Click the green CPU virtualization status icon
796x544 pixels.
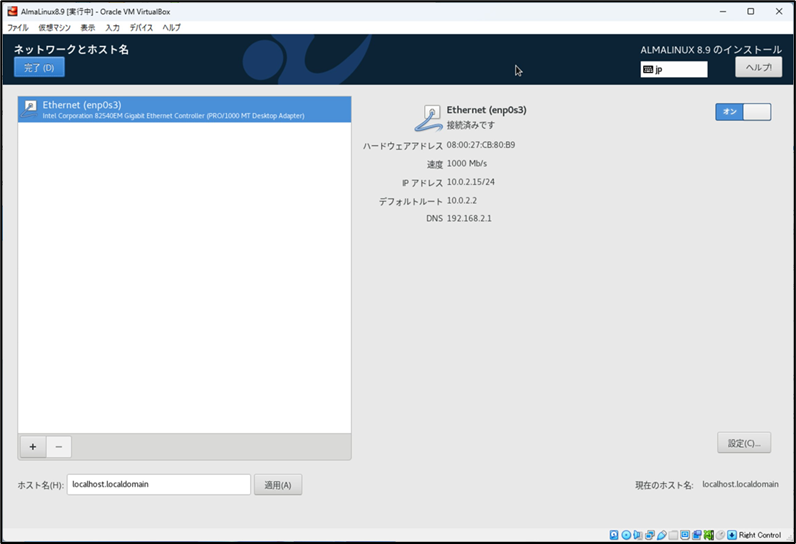pyautogui.click(x=709, y=535)
